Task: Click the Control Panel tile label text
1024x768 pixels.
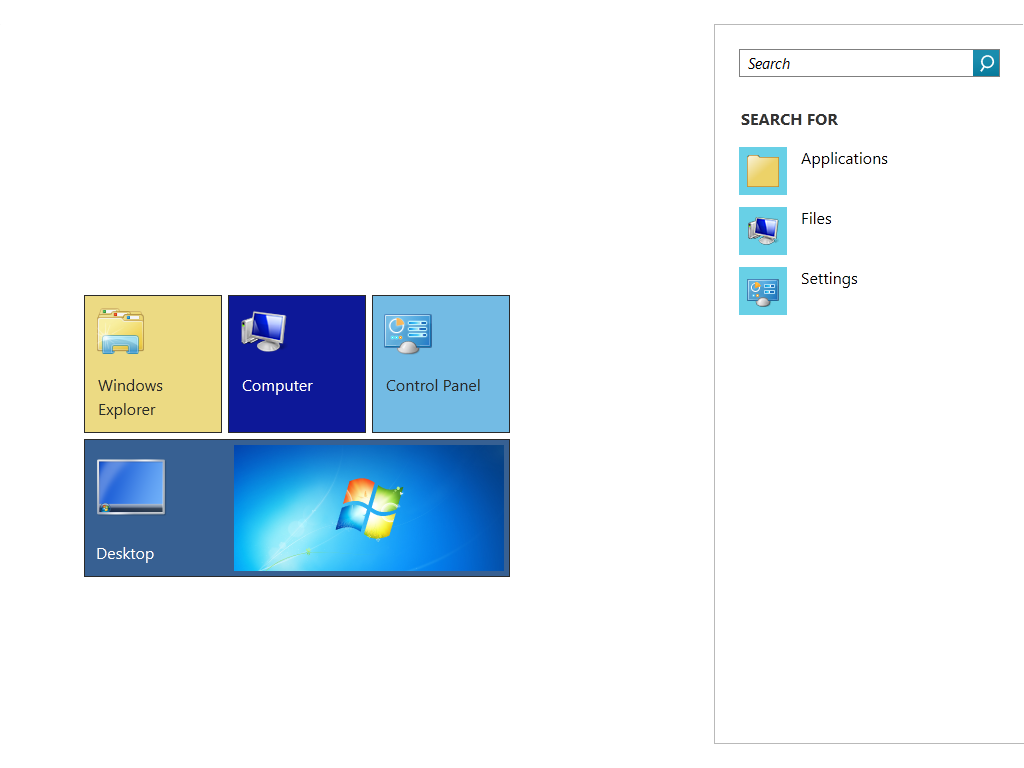Action: coord(433,385)
